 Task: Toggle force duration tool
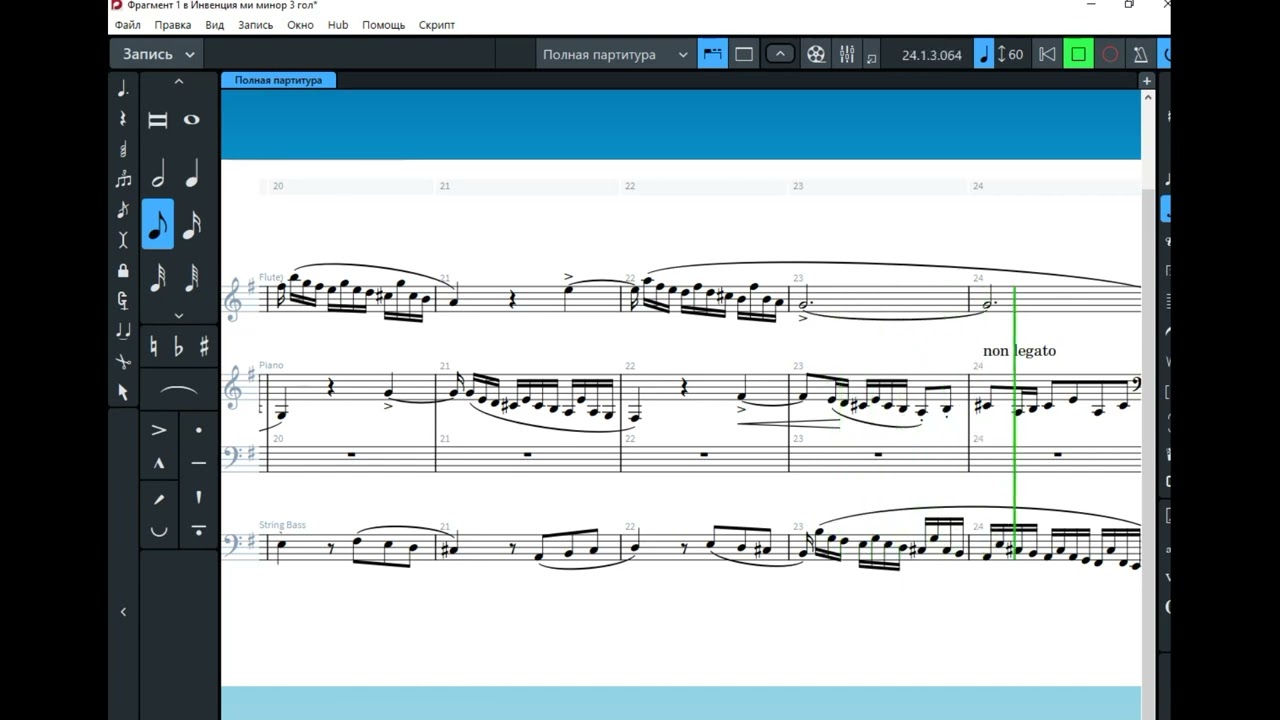[x=123, y=300]
